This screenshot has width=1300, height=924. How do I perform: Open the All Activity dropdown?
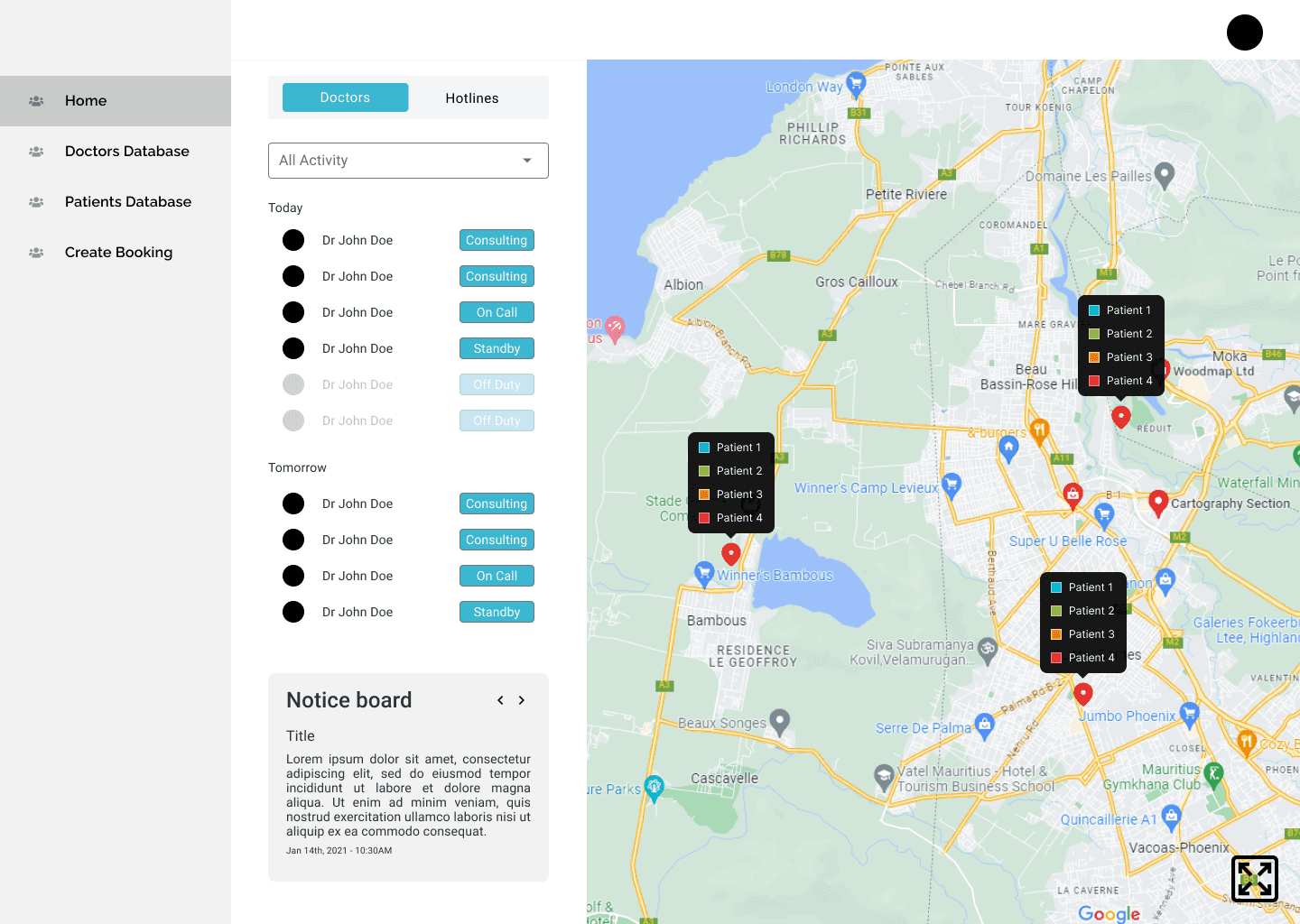[x=408, y=161]
